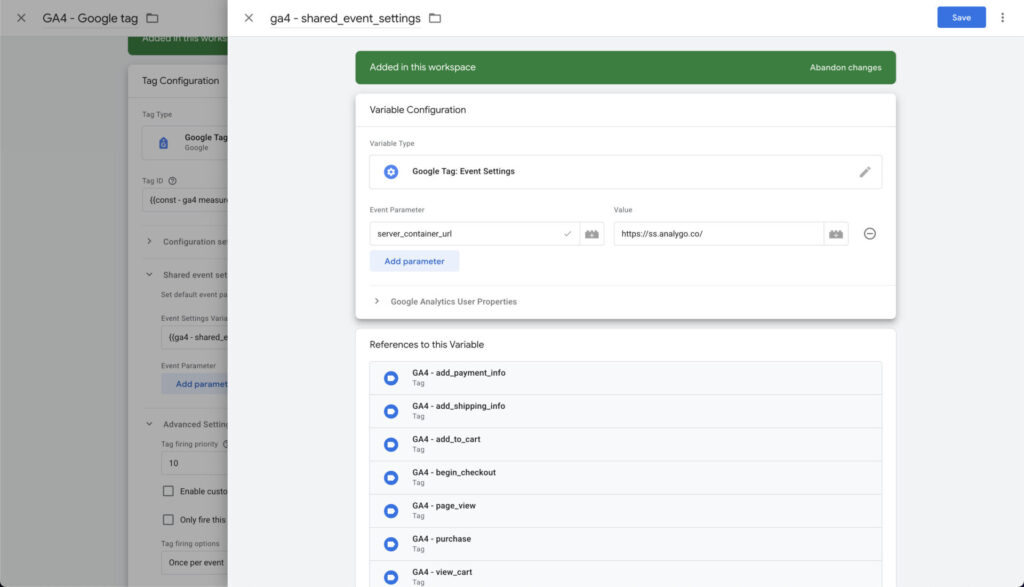Viewport: 1024px width, 587px height.
Task: Click folder icon next to GA4 - Google tag
Action: pos(152,18)
